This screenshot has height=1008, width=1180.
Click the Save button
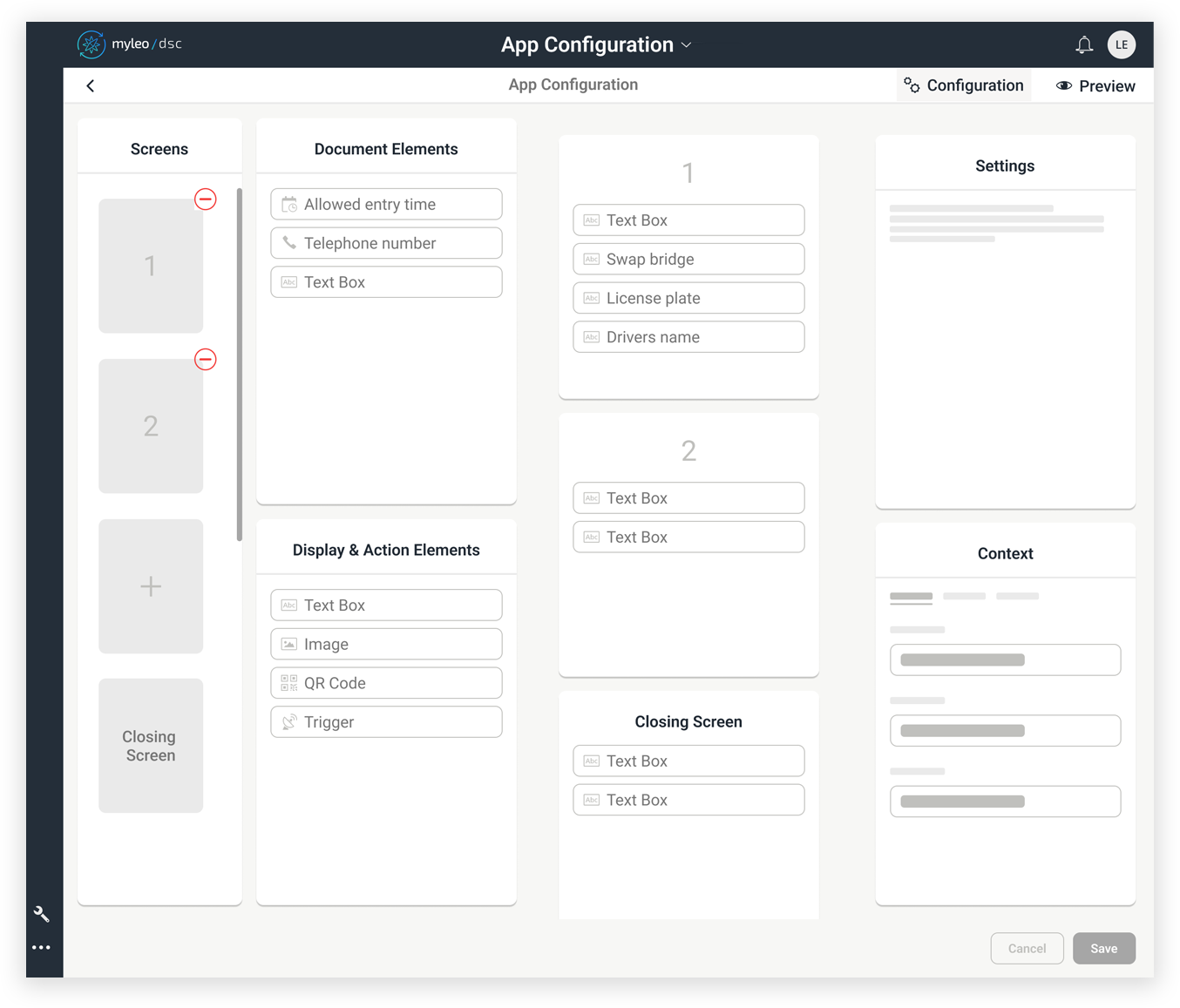coord(1103,949)
